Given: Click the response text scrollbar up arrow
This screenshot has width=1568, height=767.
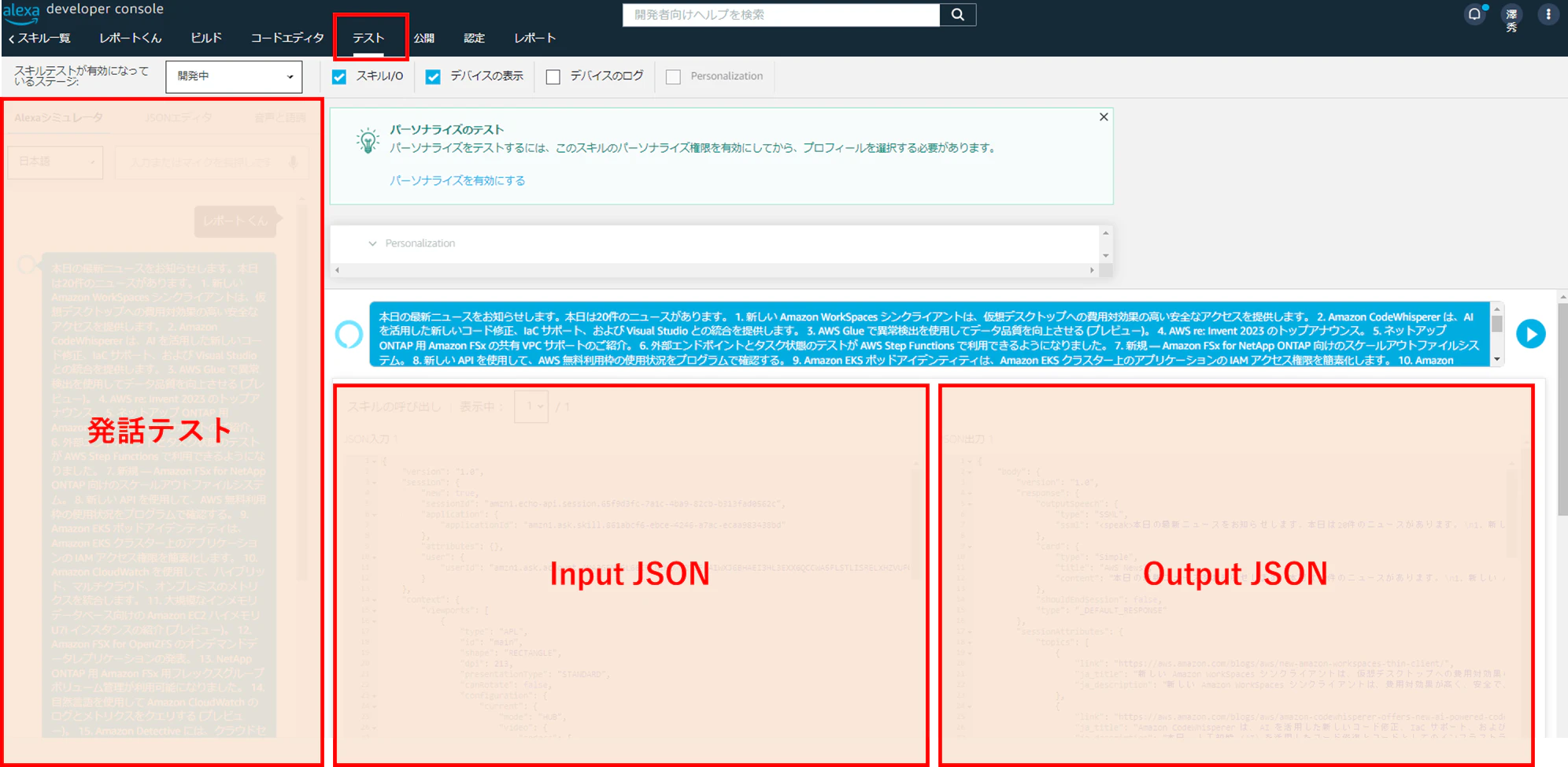Looking at the screenshot, I should (1497, 308).
